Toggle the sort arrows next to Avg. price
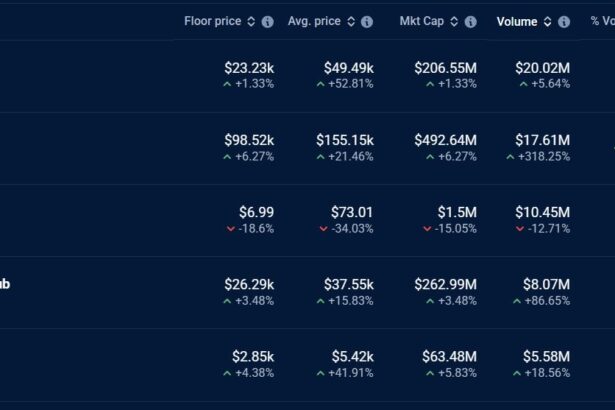The image size is (615, 410). (x=351, y=21)
